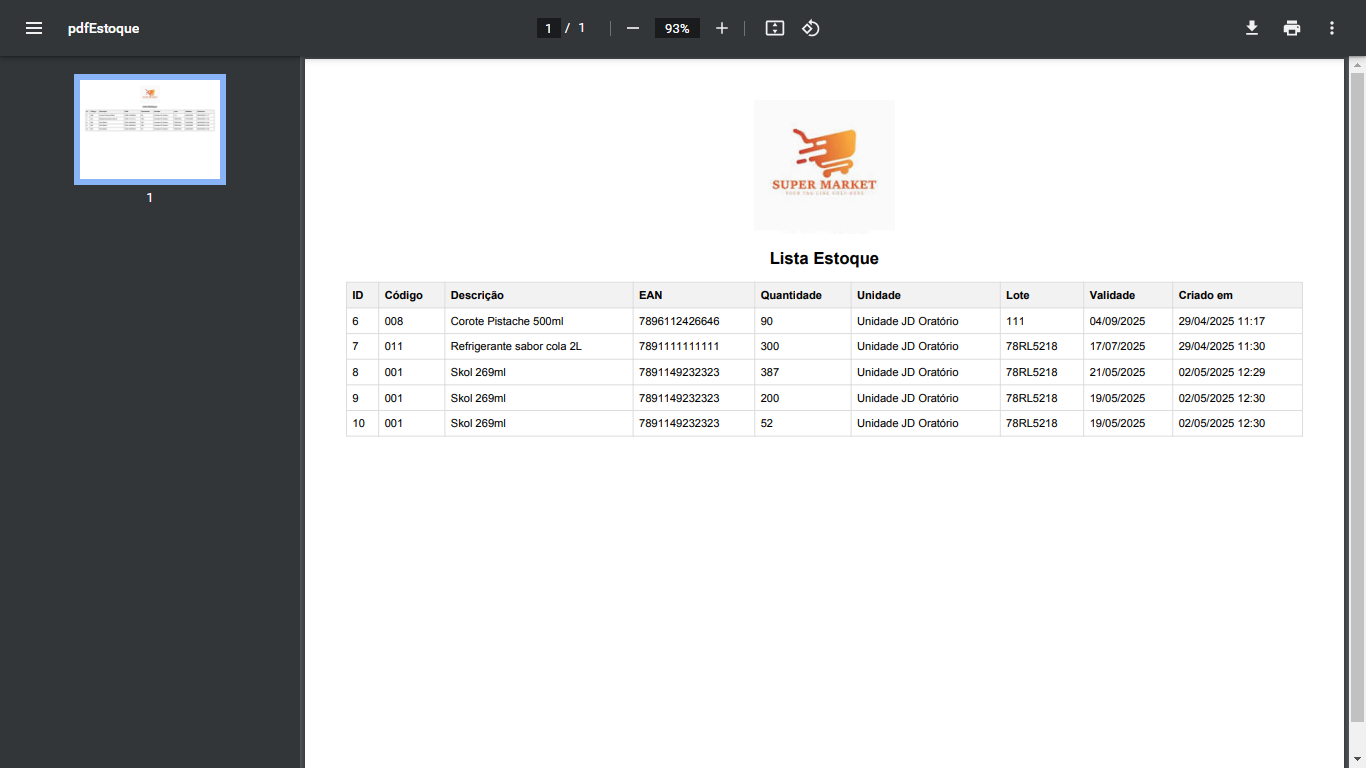Click the current page number field
Screen dimensions: 1366x768
tap(548, 28)
